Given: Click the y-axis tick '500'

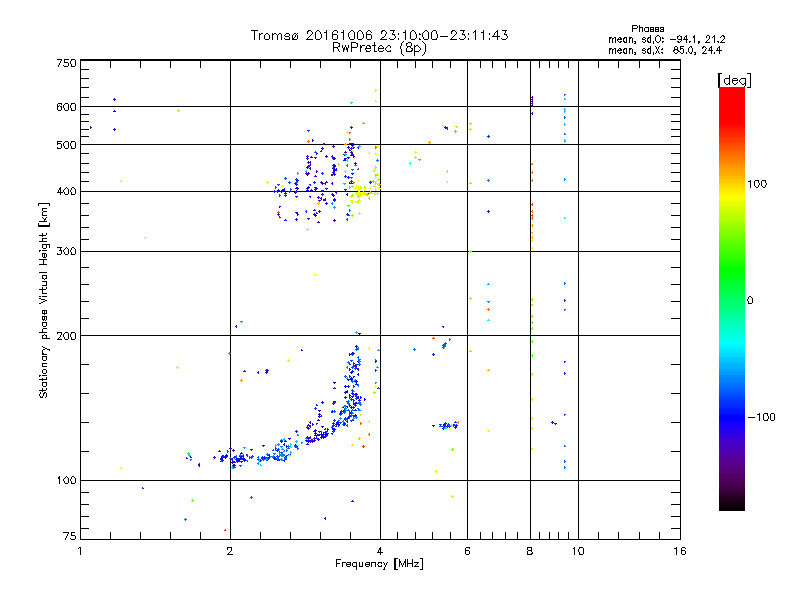Looking at the screenshot, I should click(x=66, y=145).
